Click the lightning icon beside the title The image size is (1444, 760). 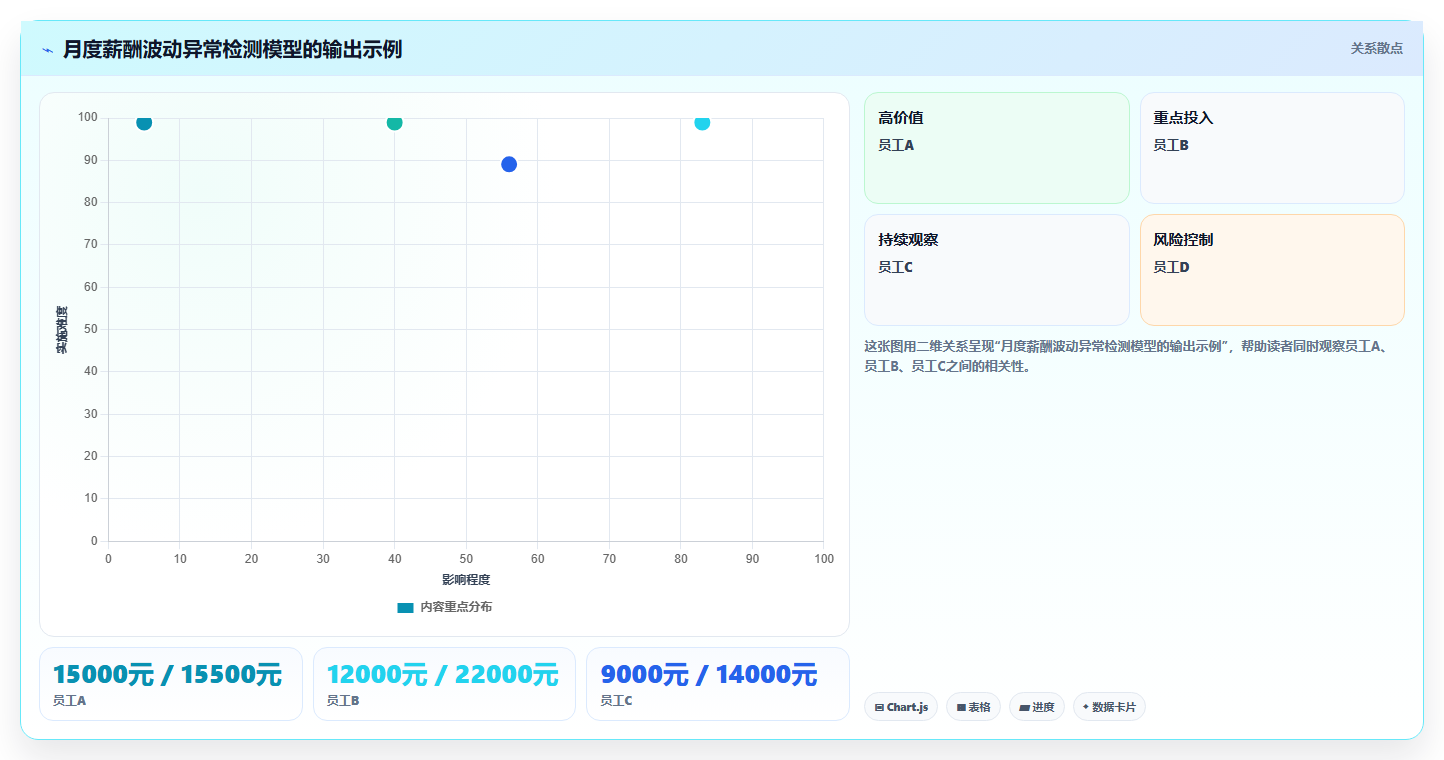[x=47, y=50]
